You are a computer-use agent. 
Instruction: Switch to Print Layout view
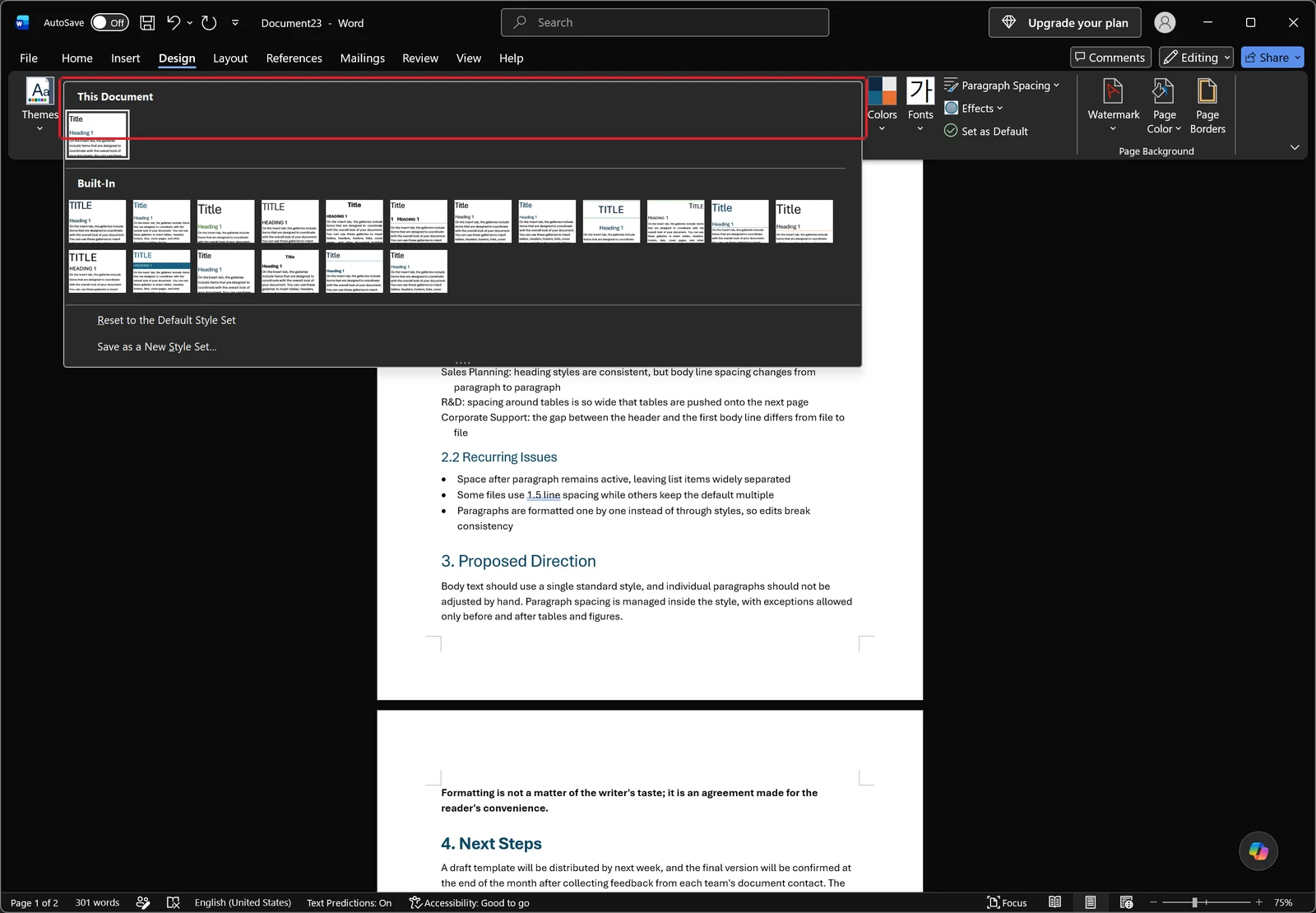tap(1090, 902)
